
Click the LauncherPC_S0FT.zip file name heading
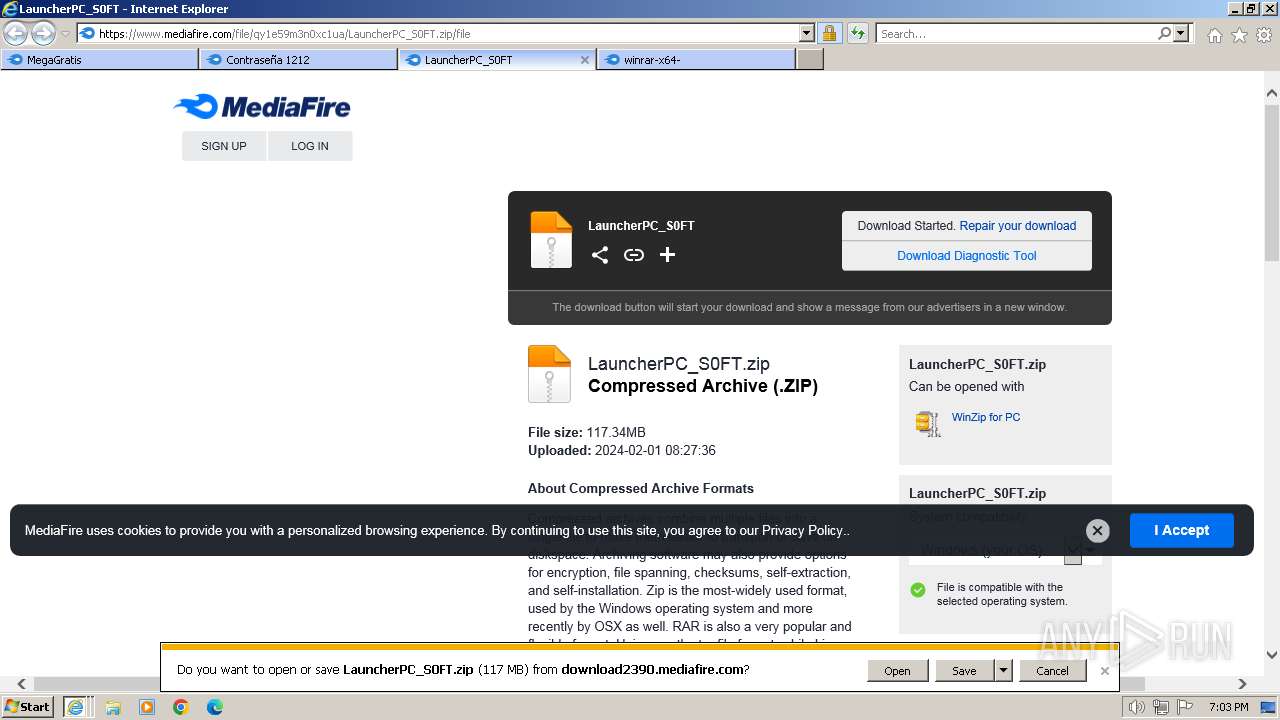click(679, 364)
